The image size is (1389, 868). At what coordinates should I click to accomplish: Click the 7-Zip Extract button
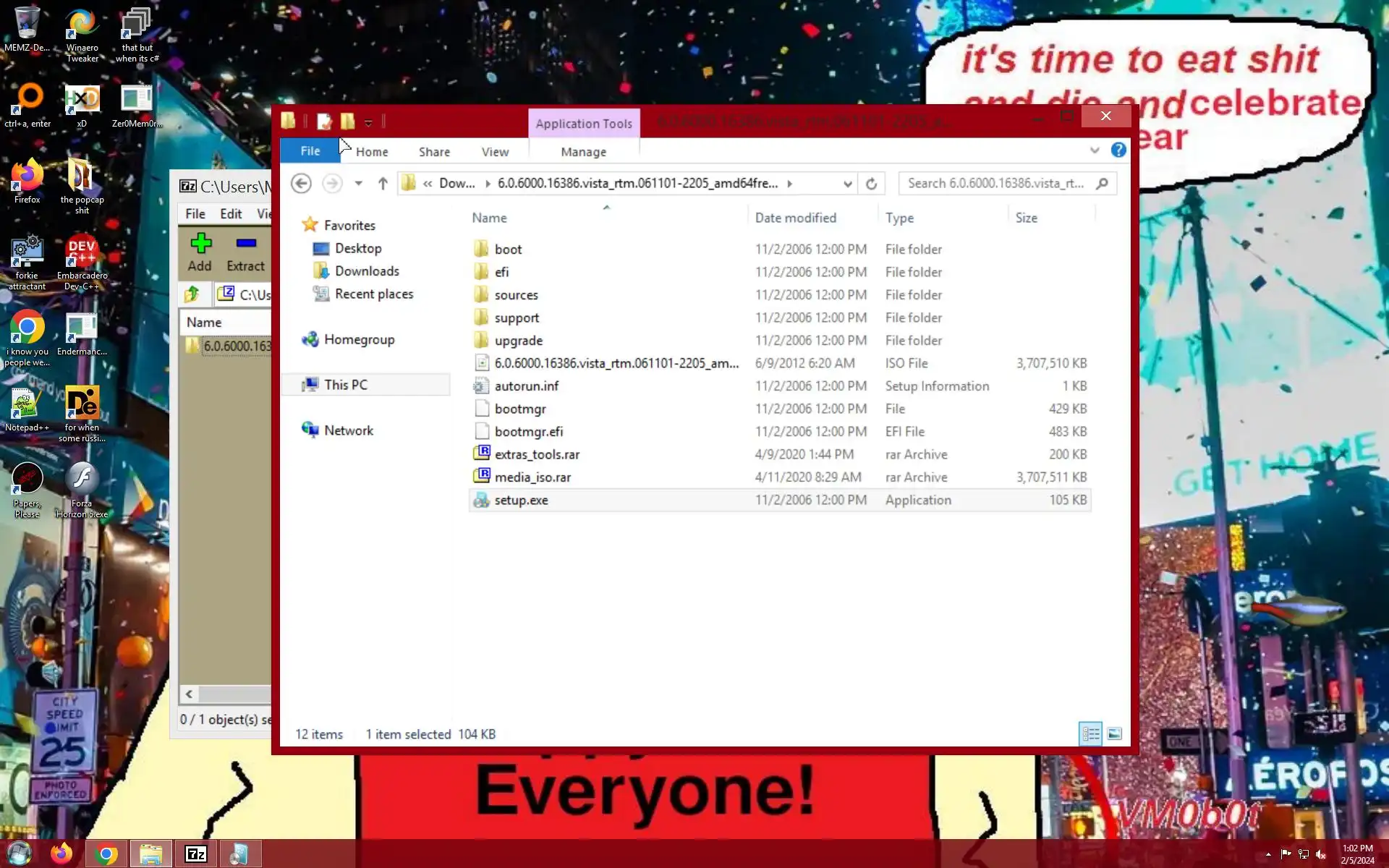click(245, 252)
